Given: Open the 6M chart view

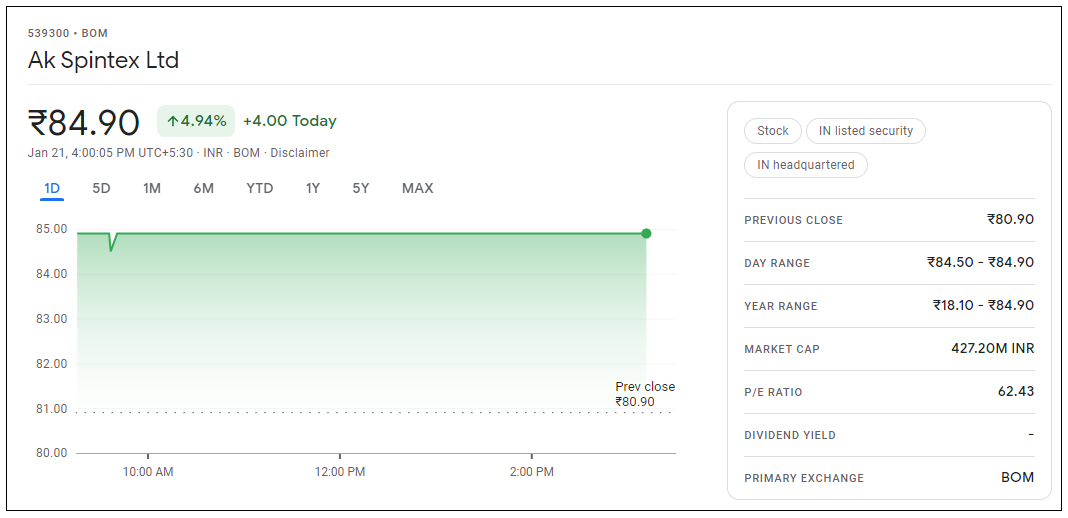Looking at the screenshot, I should [204, 188].
